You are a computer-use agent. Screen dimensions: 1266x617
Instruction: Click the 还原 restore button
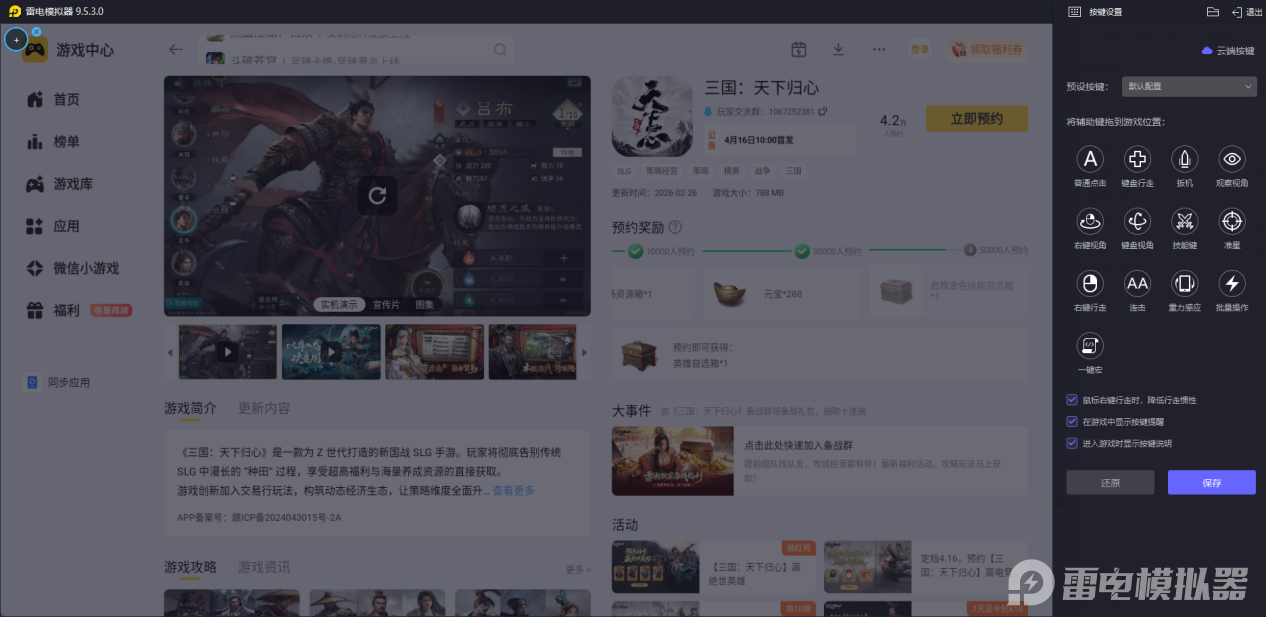pos(1110,483)
